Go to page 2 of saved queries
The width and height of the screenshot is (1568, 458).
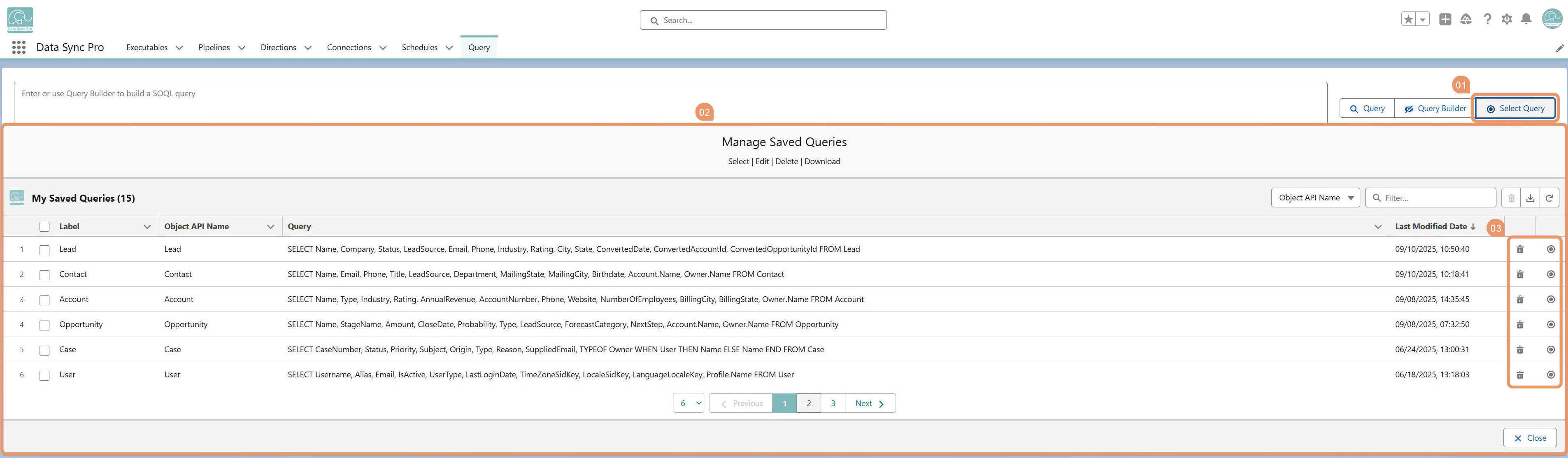(x=808, y=403)
